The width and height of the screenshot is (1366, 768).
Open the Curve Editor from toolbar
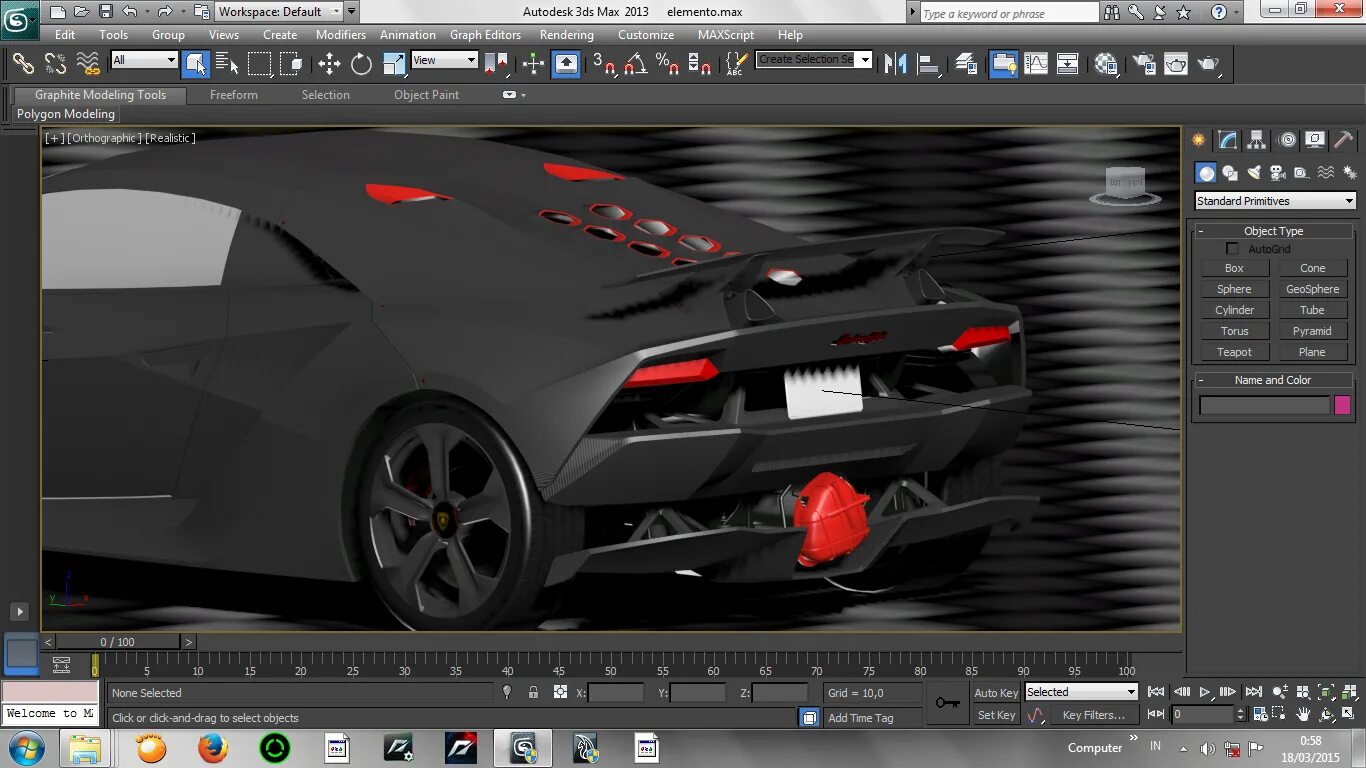point(1036,64)
